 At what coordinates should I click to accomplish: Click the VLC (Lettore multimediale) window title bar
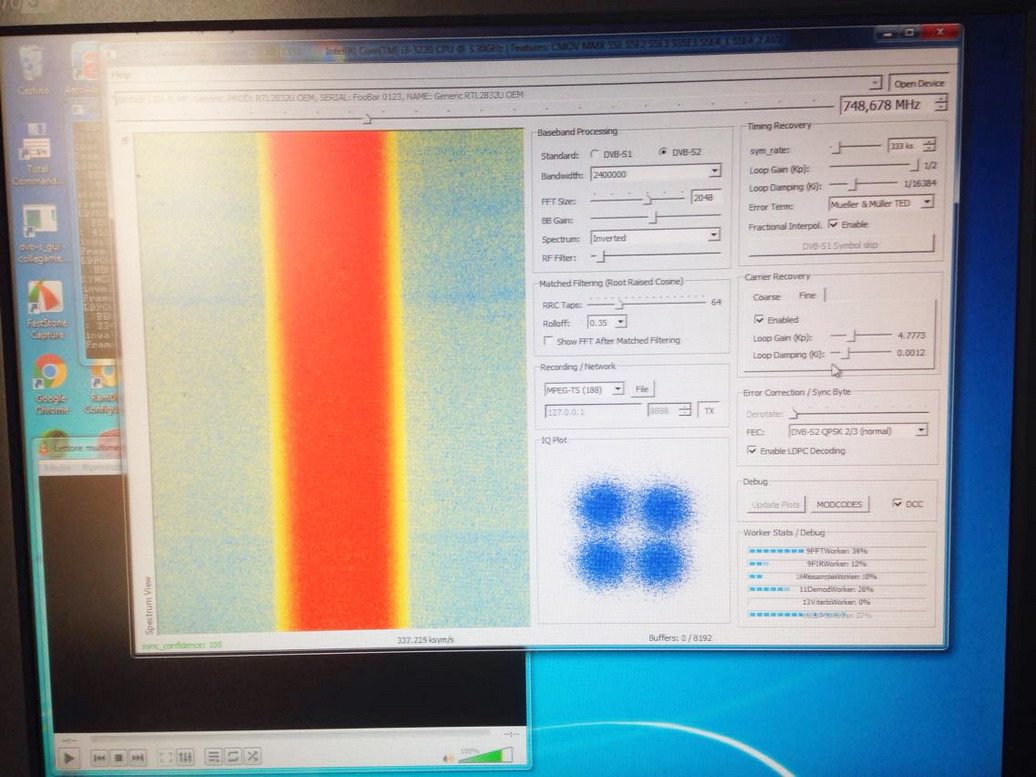78,447
